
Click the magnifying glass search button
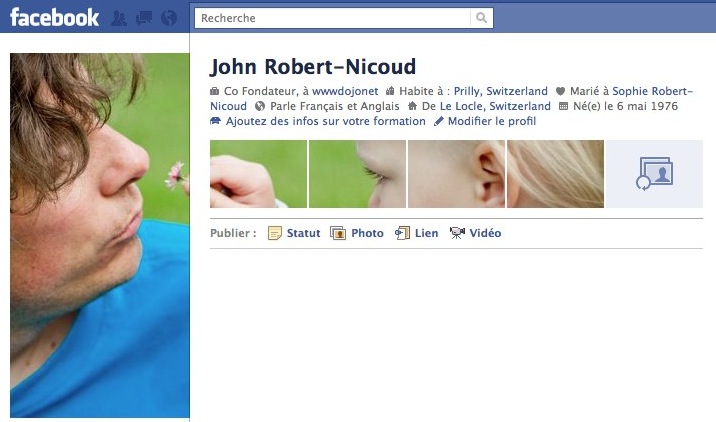(482, 18)
